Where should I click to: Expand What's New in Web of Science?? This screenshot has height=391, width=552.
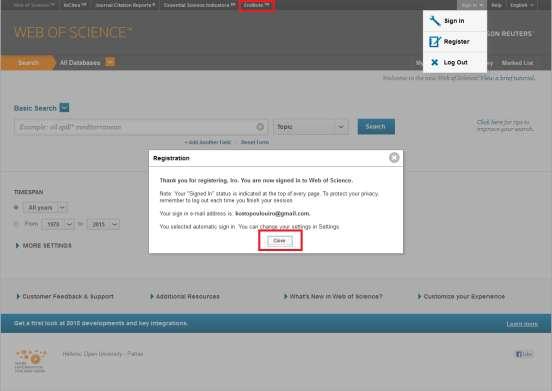[333, 296]
